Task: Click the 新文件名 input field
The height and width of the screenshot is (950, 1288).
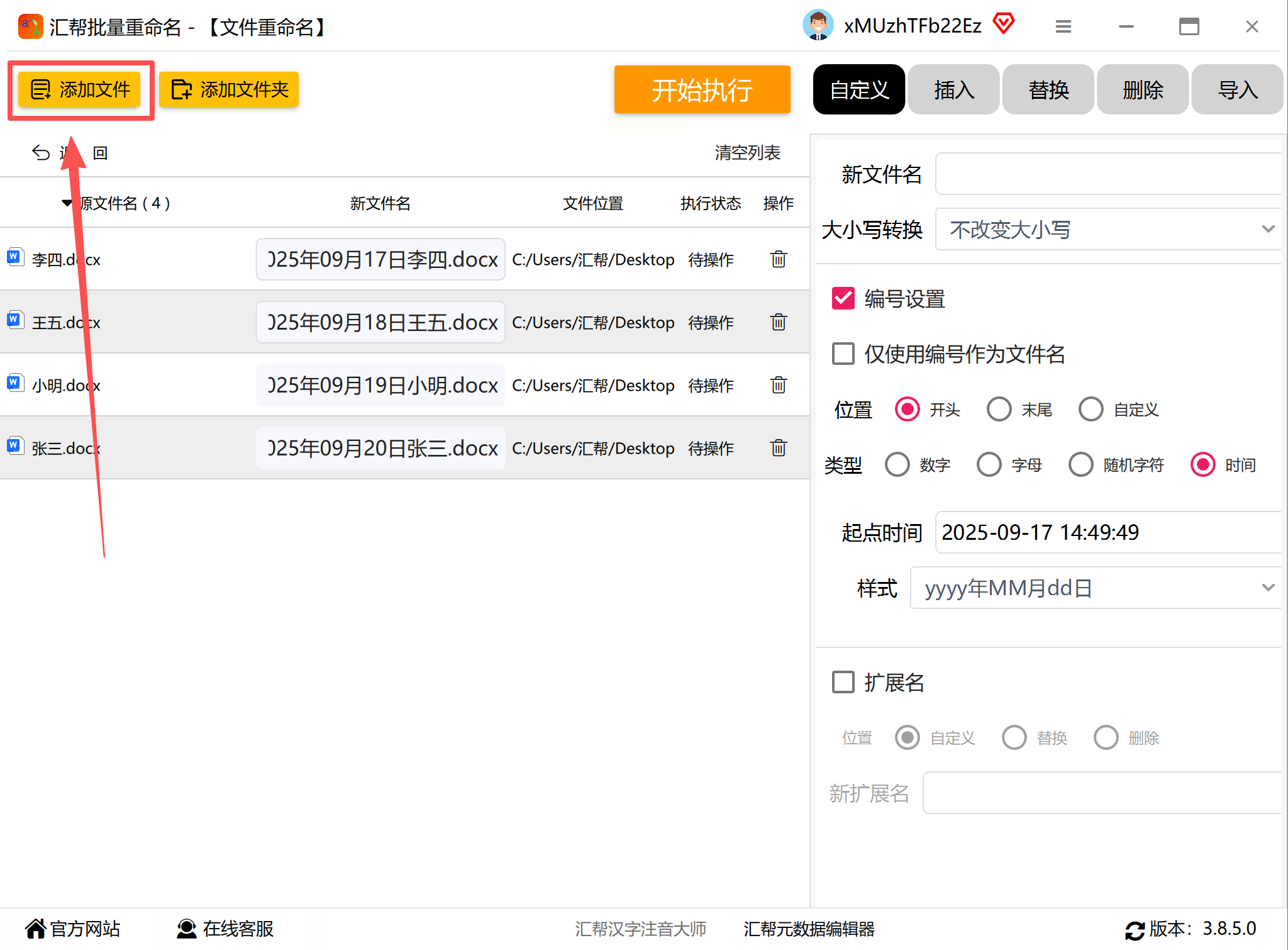Action: coord(1107,174)
